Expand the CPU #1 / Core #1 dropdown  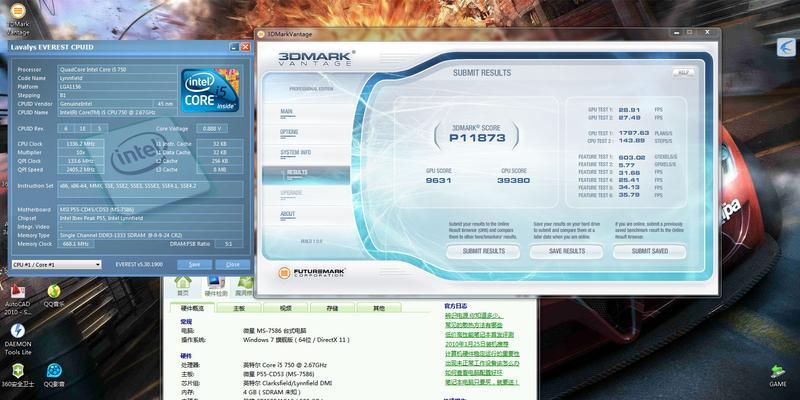point(57,265)
